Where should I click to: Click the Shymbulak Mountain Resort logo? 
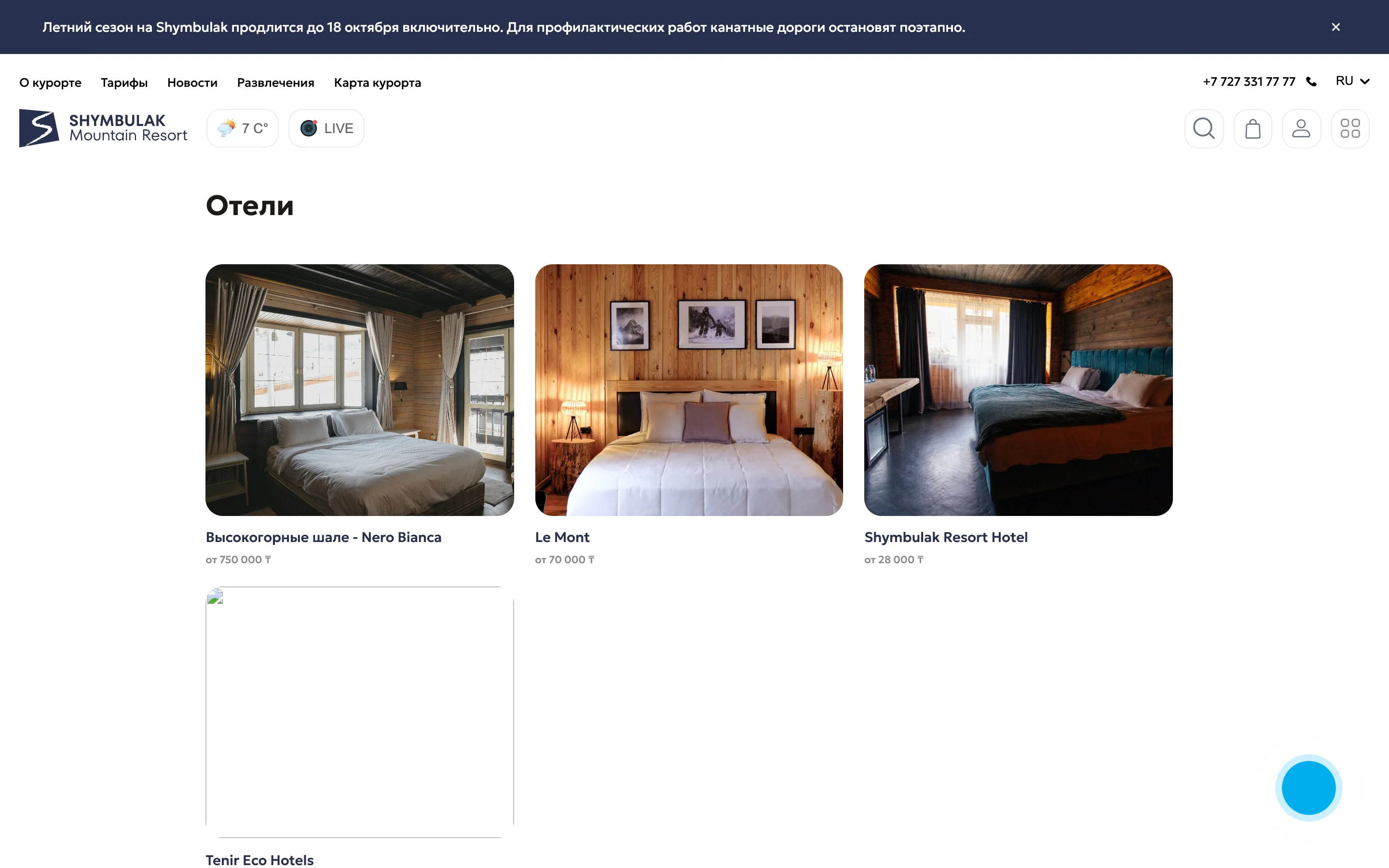(103, 128)
